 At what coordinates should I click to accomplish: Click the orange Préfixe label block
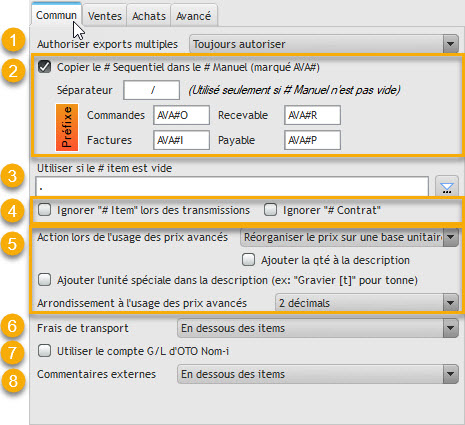67,128
